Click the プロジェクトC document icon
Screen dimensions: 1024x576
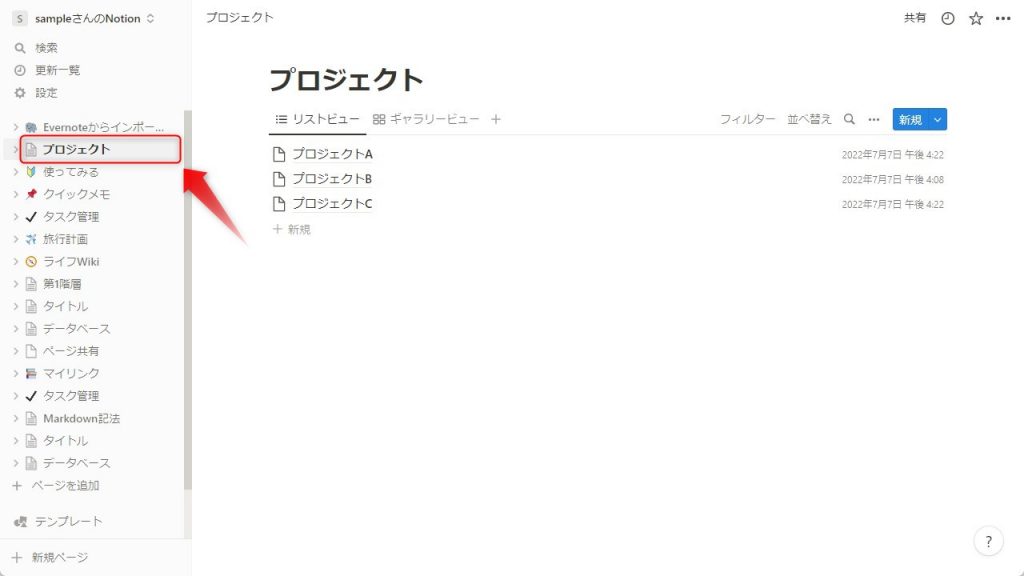279,204
